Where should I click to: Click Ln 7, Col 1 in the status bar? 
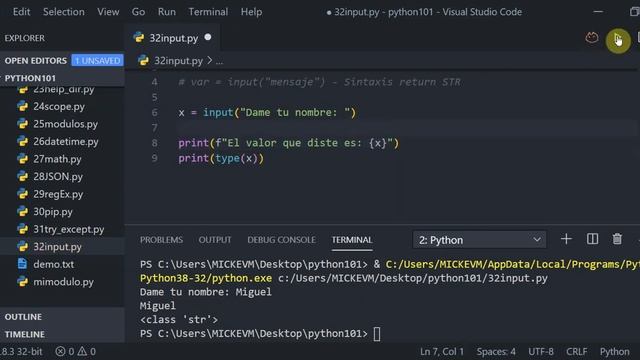(x=442, y=351)
